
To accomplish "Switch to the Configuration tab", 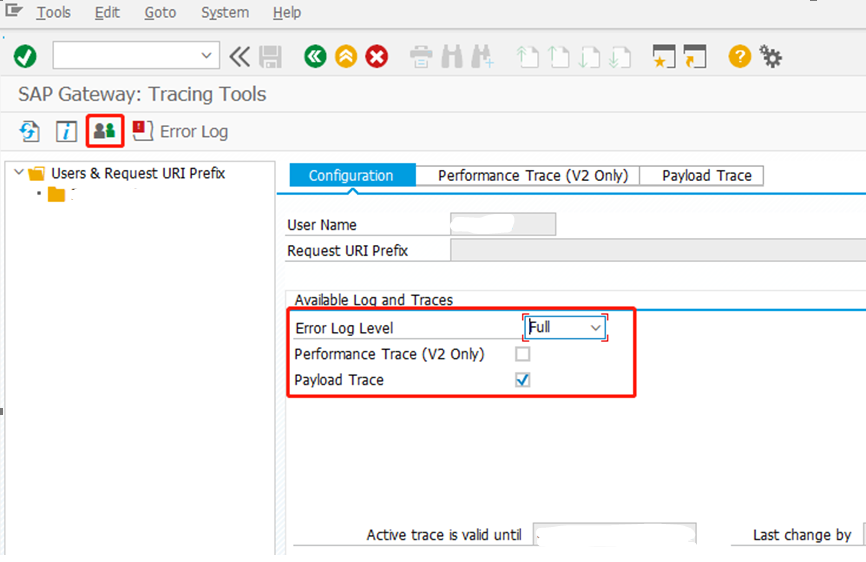I will coord(352,176).
